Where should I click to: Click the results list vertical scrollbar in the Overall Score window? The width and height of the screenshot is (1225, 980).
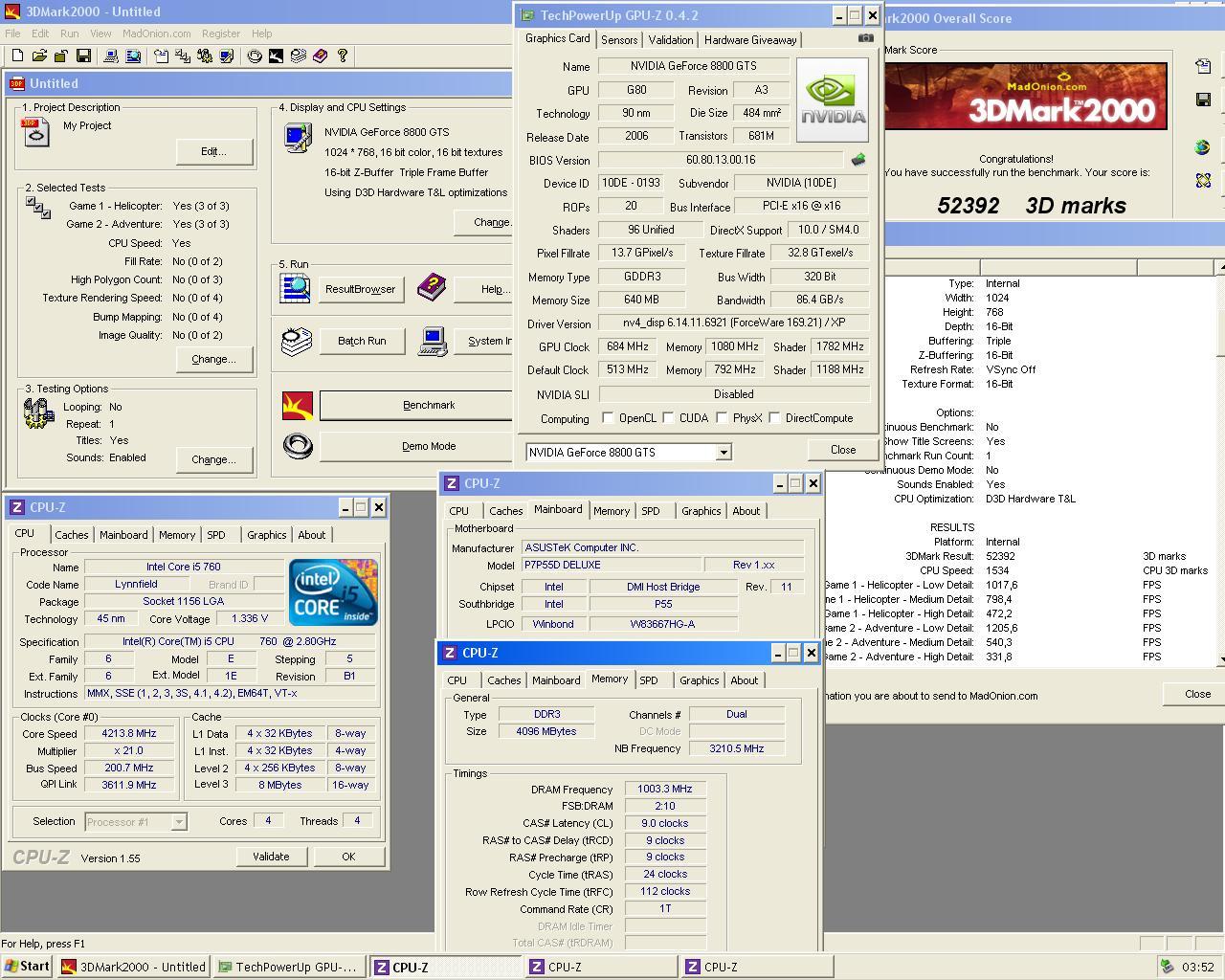1219,464
